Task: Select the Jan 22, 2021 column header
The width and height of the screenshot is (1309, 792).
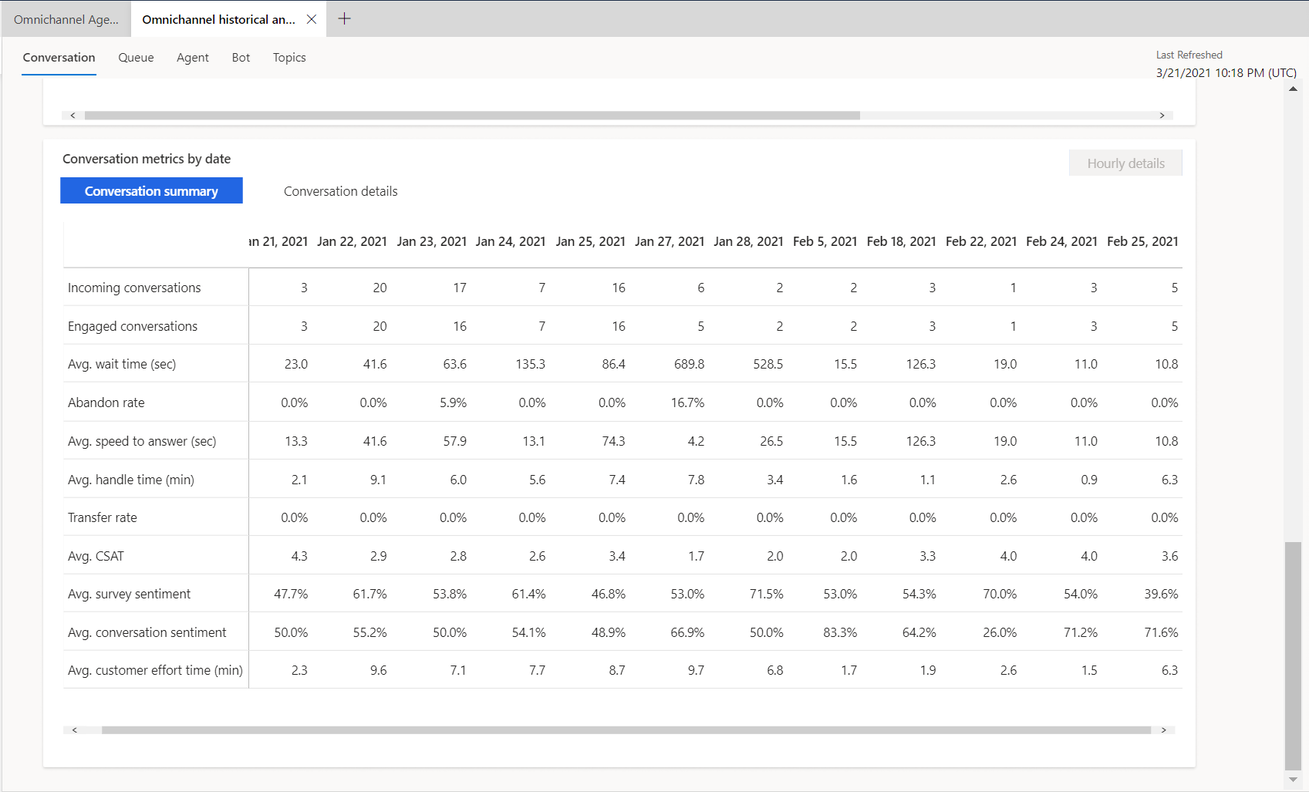Action: click(352, 241)
